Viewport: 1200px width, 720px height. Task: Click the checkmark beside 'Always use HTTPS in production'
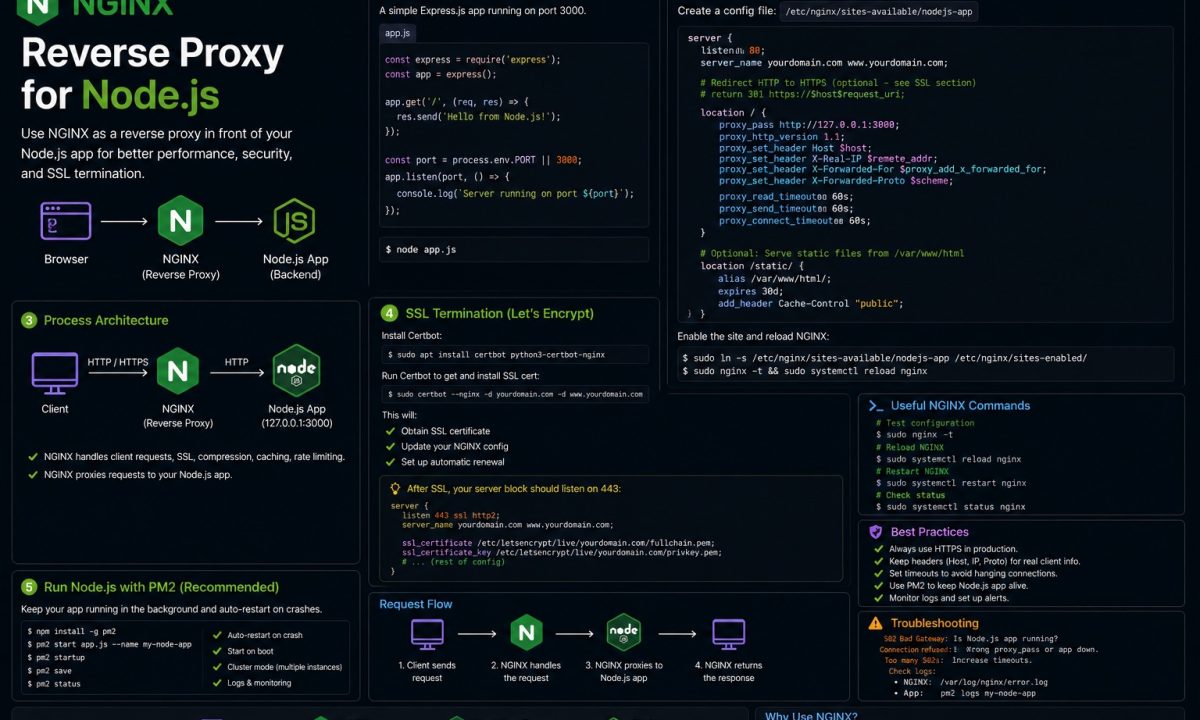[879, 549]
